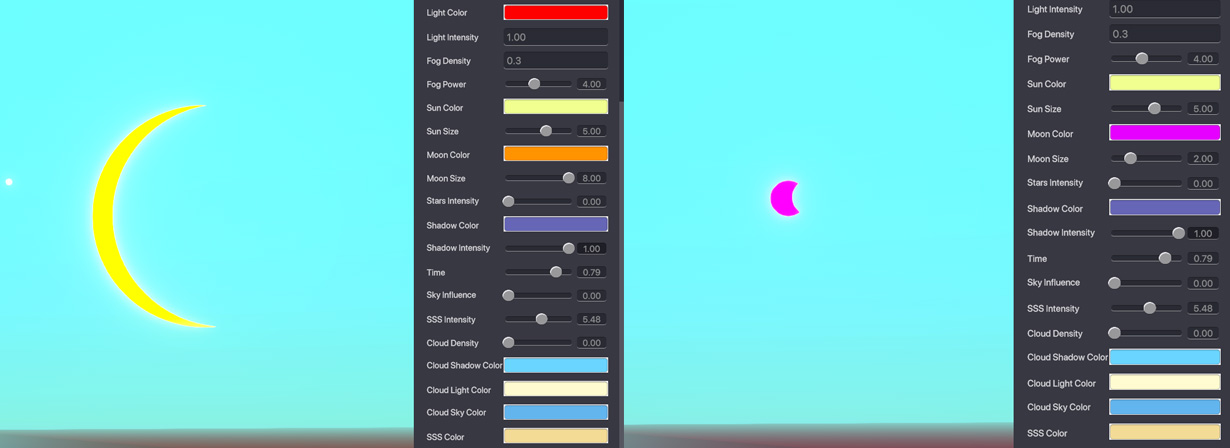1230x448 pixels.
Task: Click the scrollbar beside the red Light Color swatch
Action: 620,50
